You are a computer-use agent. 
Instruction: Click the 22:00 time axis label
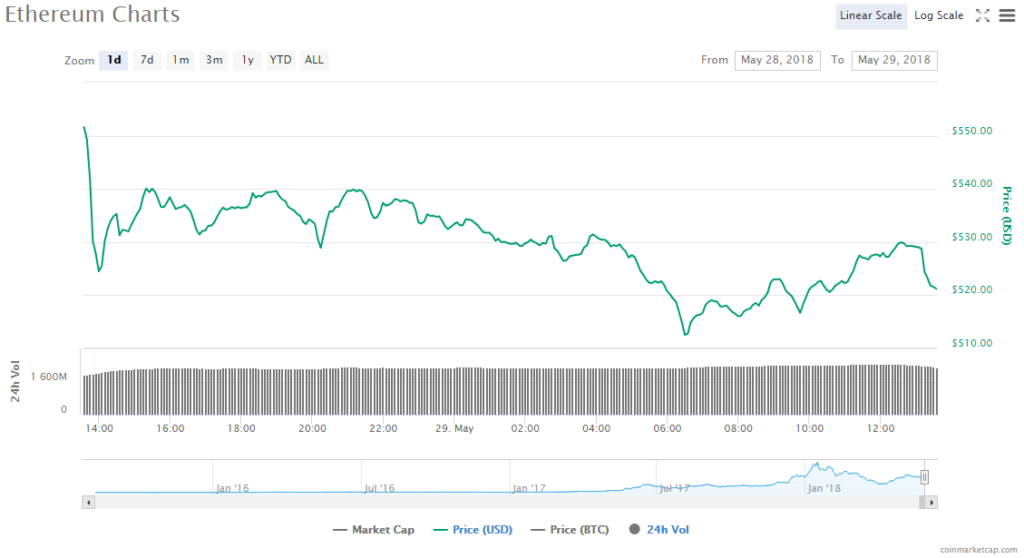pyautogui.click(x=383, y=429)
